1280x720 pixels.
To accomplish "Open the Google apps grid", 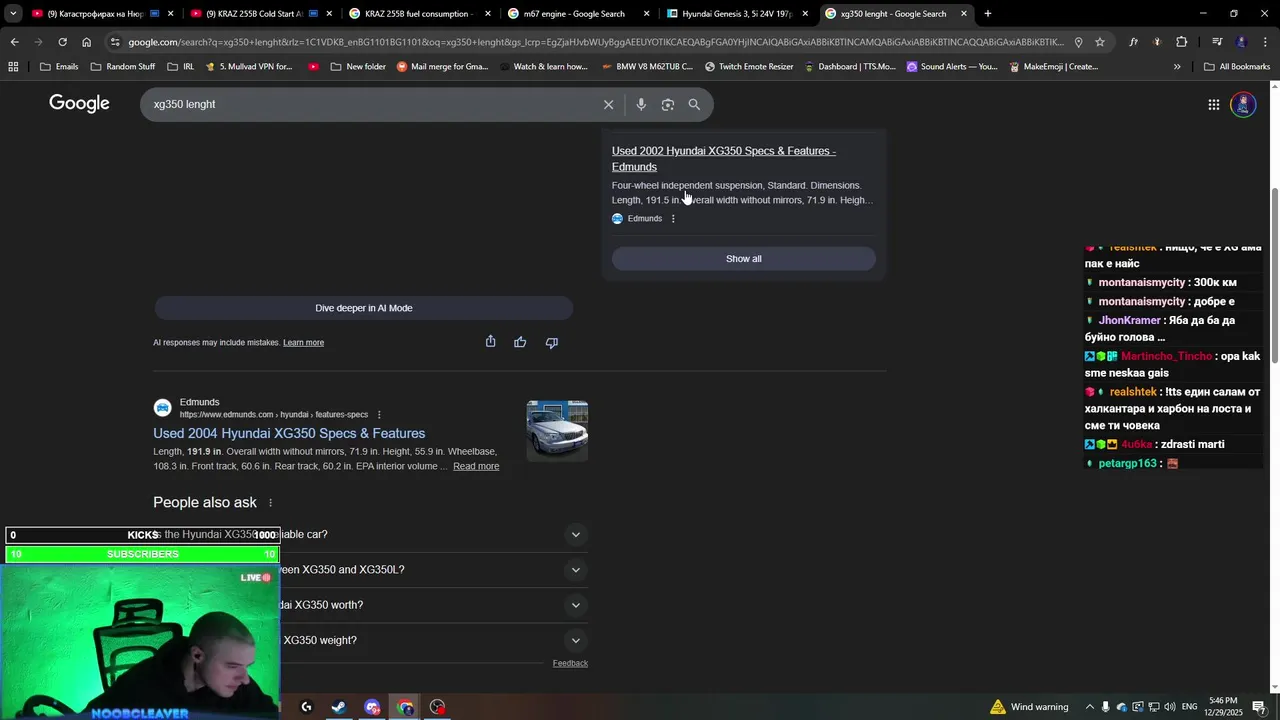I will (1213, 104).
